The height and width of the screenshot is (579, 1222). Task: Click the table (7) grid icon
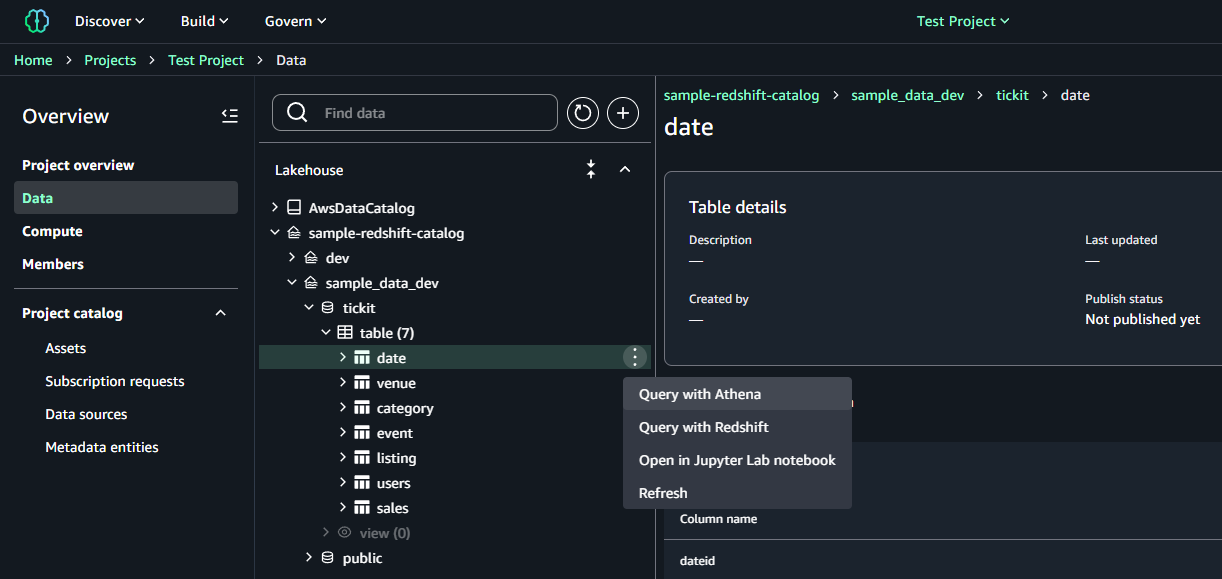pos(344,333)
